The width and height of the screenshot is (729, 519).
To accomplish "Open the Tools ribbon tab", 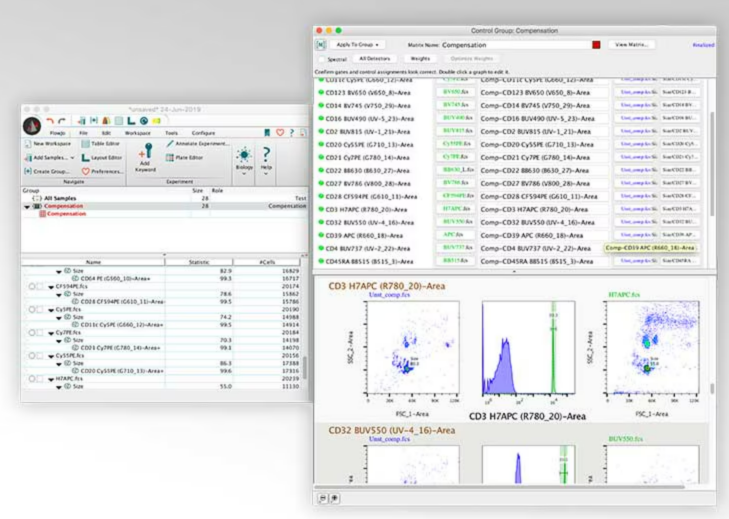I will coord(172,133).
